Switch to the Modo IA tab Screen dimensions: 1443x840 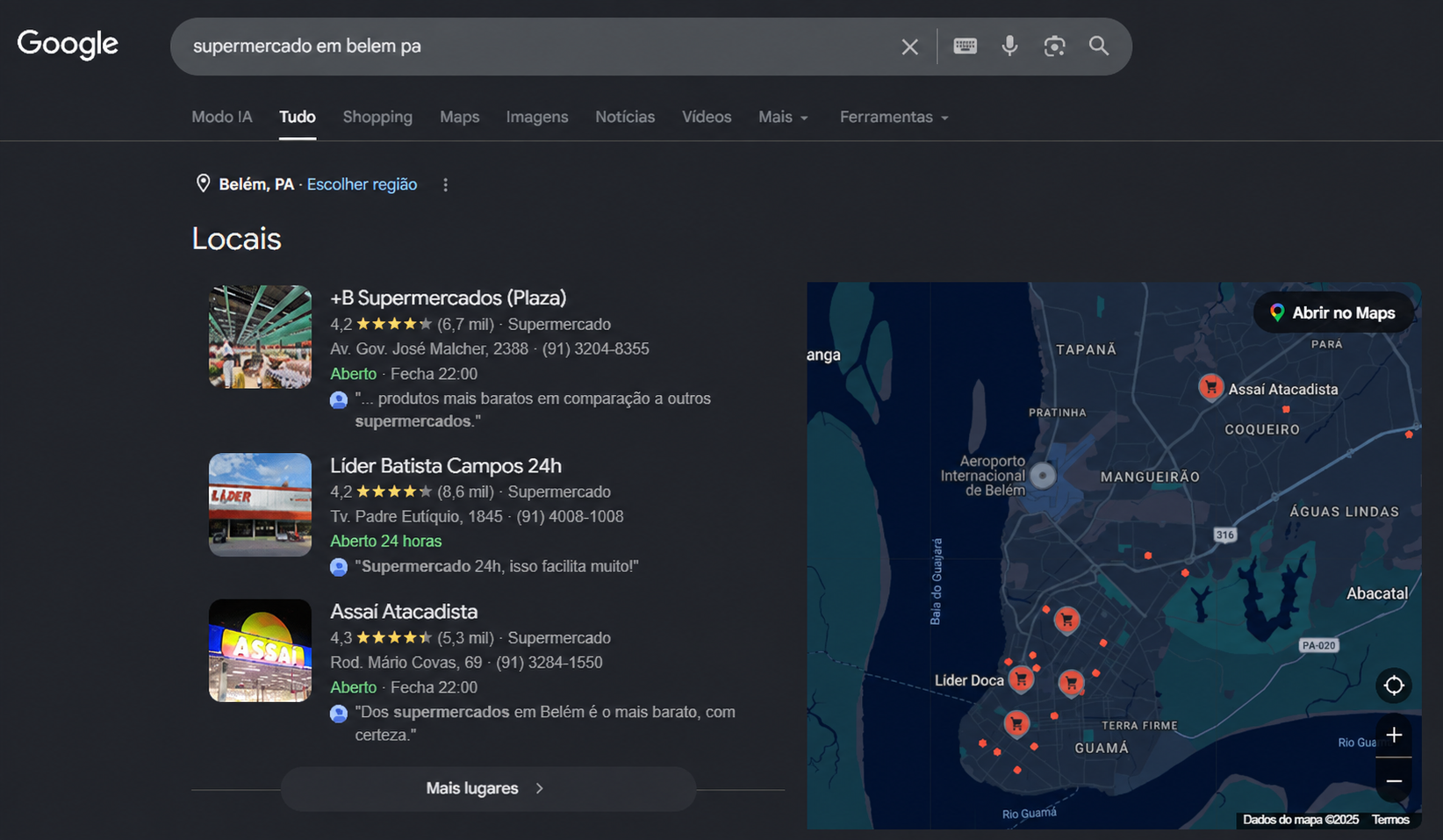point(222,117)
